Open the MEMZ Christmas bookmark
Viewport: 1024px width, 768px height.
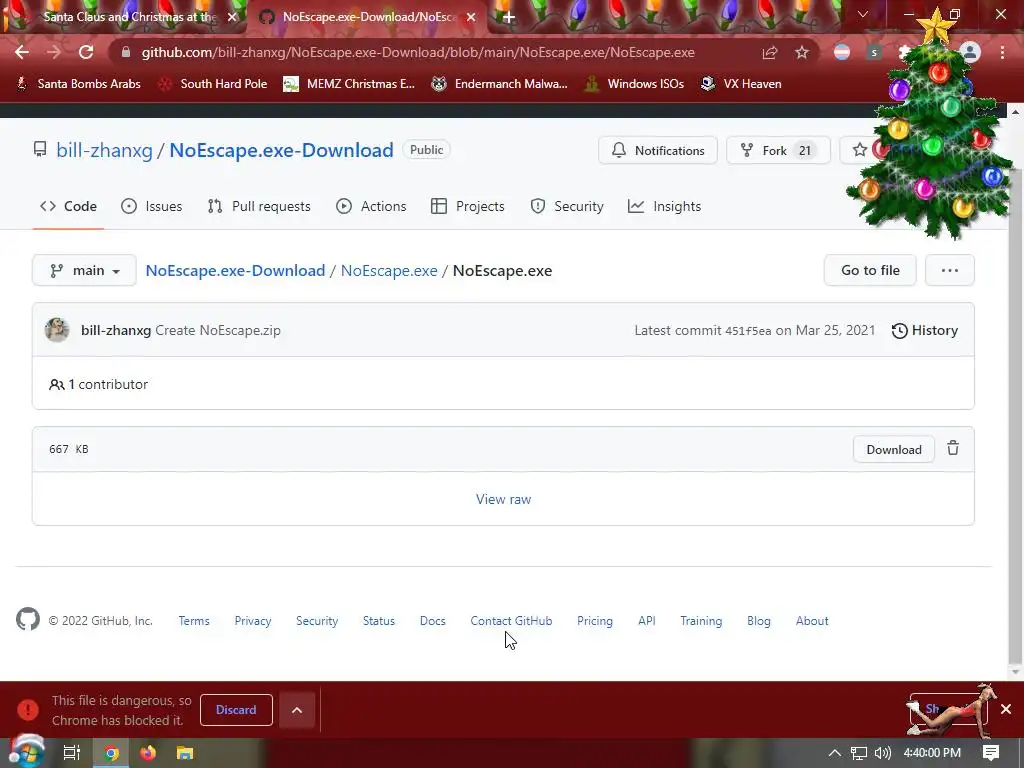[349, 84]
